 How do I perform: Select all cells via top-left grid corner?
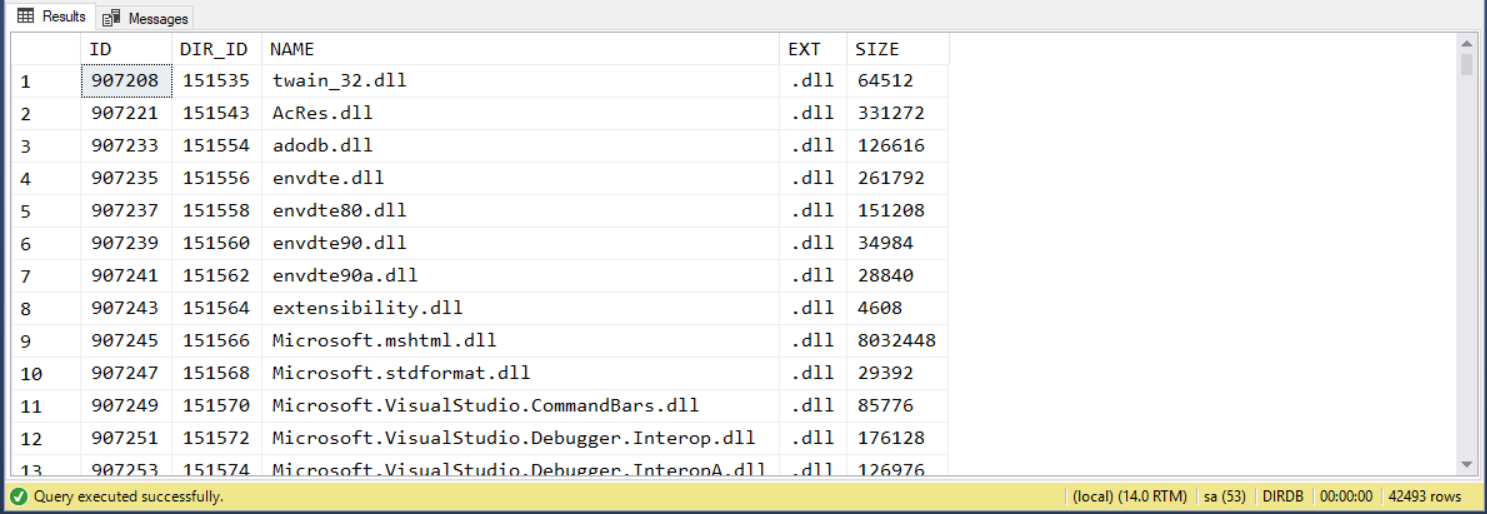point(45,49)
